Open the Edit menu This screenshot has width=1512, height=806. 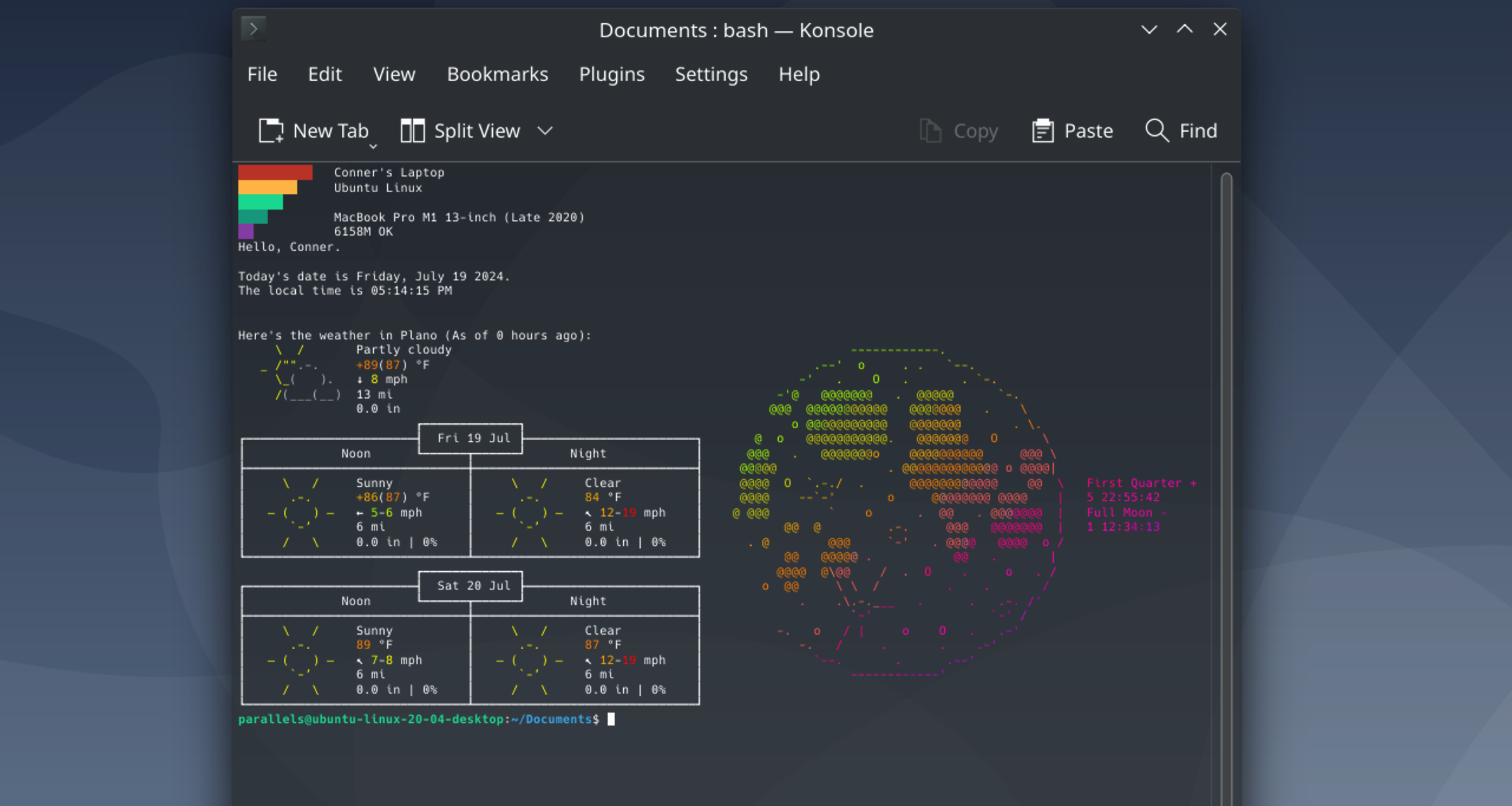[x=325, y=74]
